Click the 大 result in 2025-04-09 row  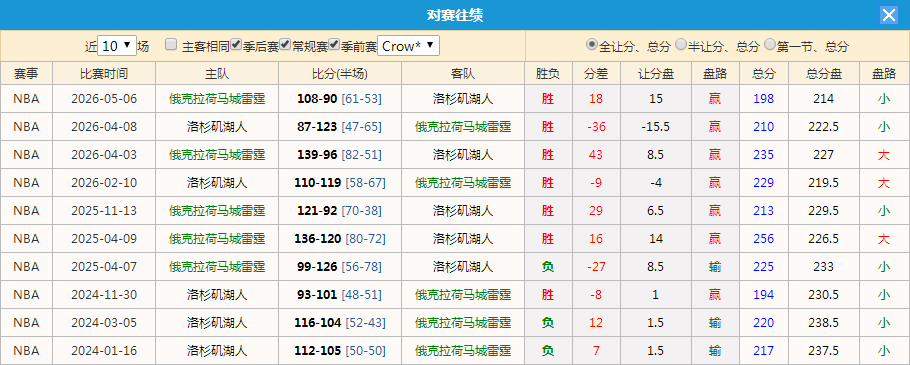pos(884,238)
